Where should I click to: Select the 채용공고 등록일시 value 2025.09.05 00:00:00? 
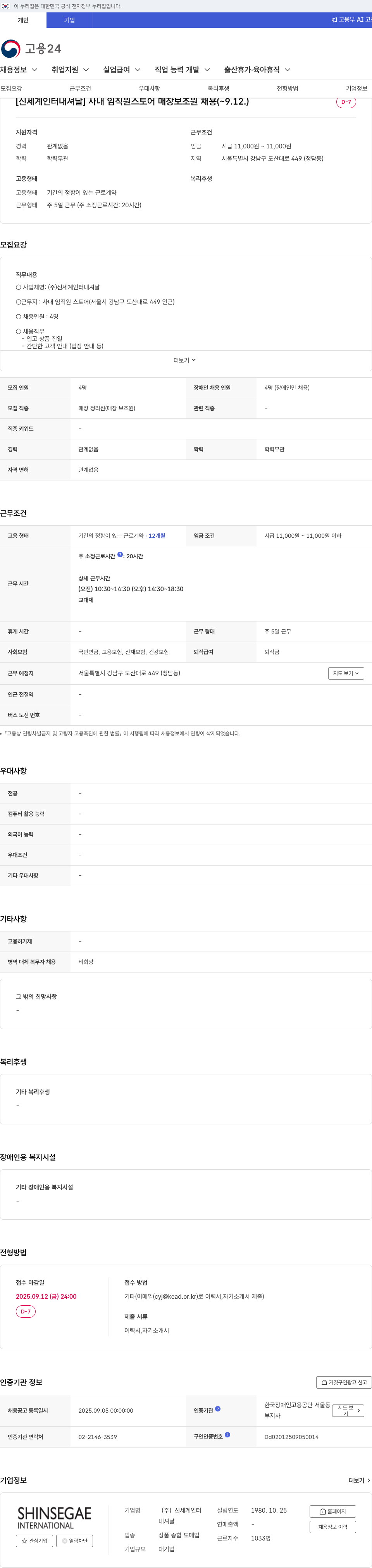coord(106,1410)
